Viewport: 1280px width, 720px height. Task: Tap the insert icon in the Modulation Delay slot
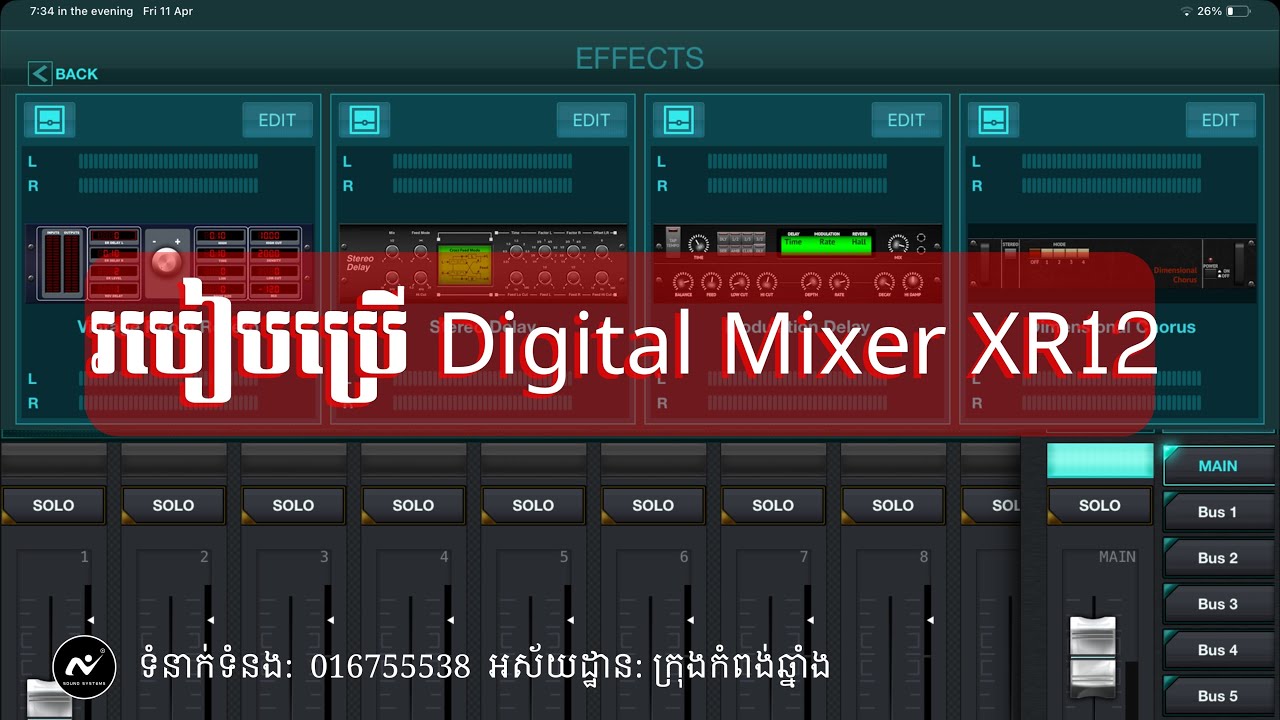[678, 120]
